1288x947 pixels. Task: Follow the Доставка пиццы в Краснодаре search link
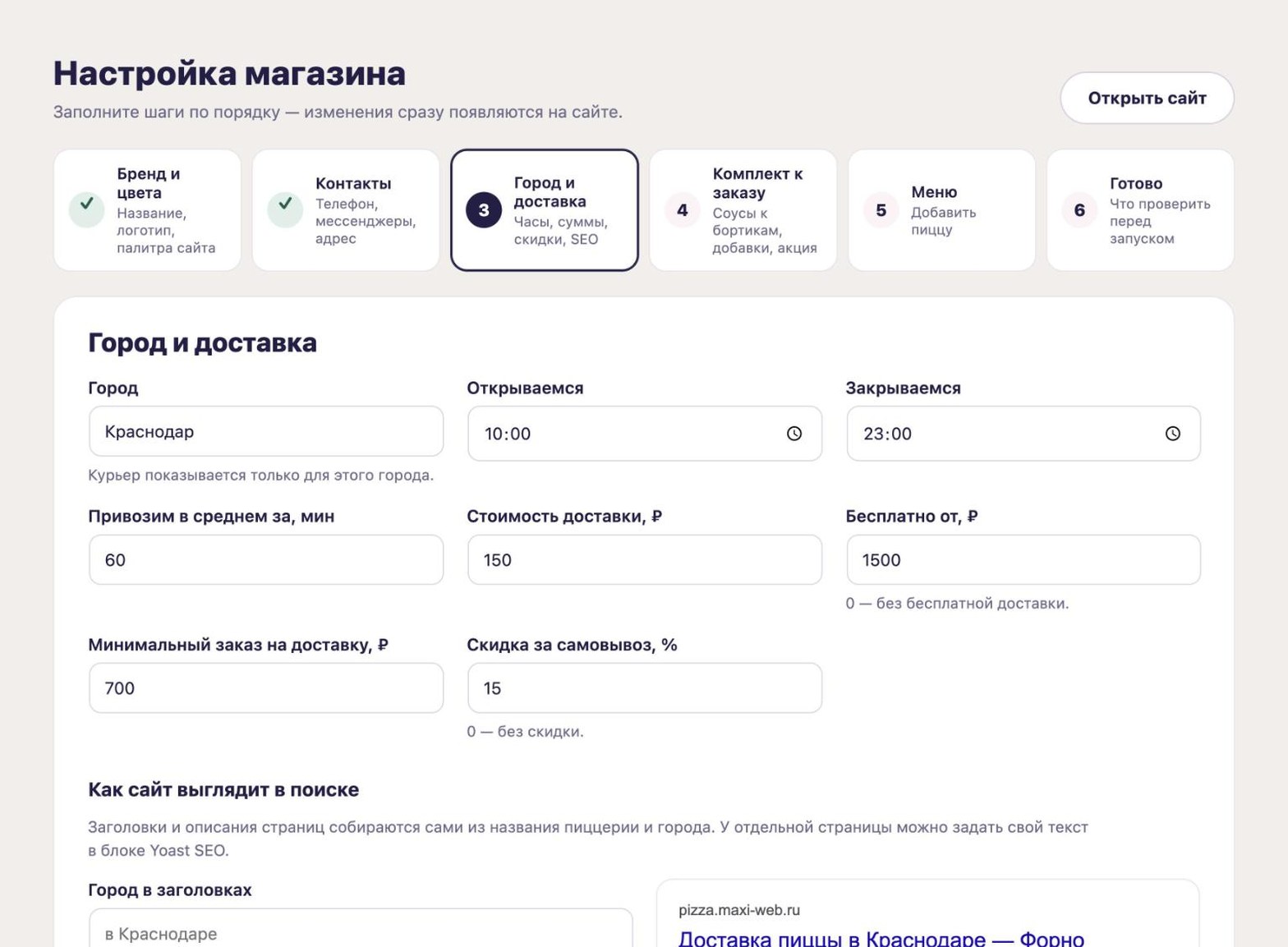coord(881,938)
